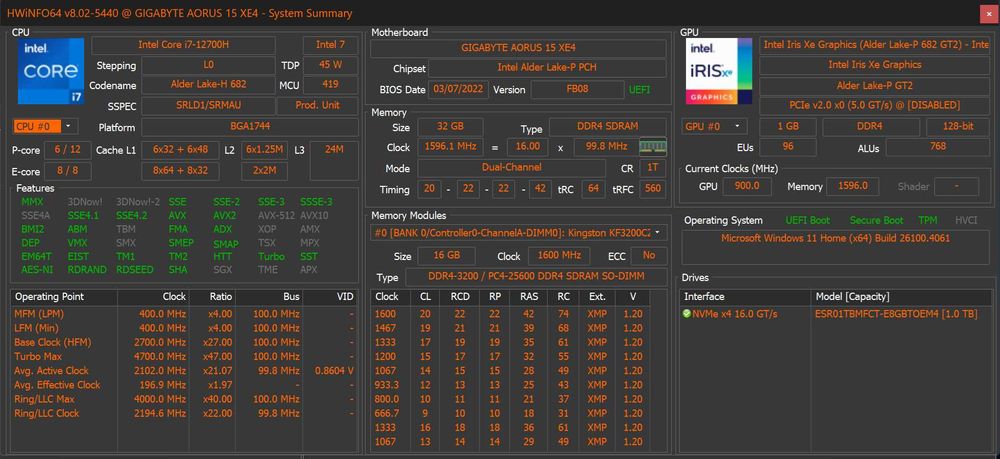This screenshot has width=1000, height=459.
Task: Click the Ring/LLC Clock row label
Action: (x=47, y=413)
